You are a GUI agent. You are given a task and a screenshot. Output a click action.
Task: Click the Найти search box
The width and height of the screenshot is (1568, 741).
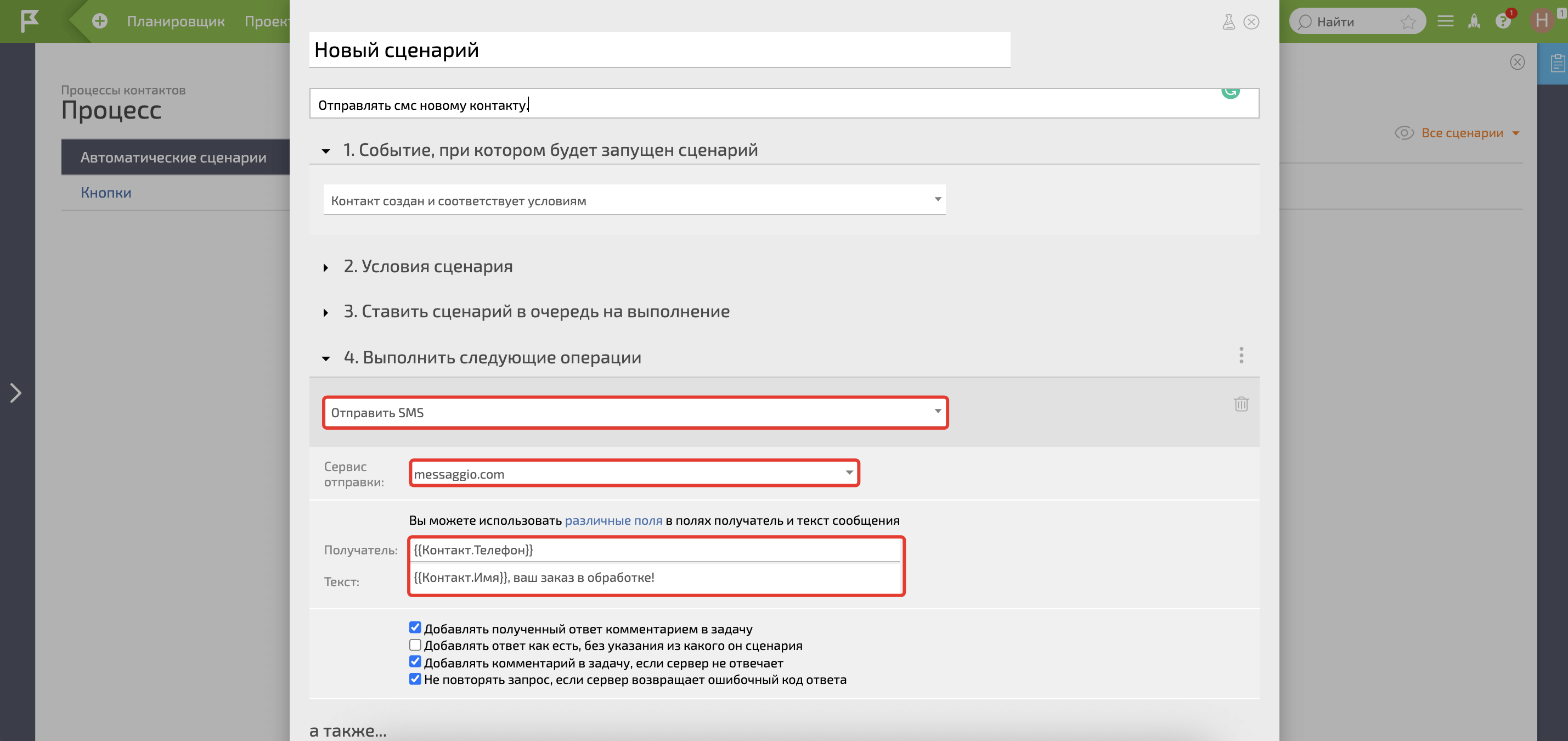click(1357, 21)
